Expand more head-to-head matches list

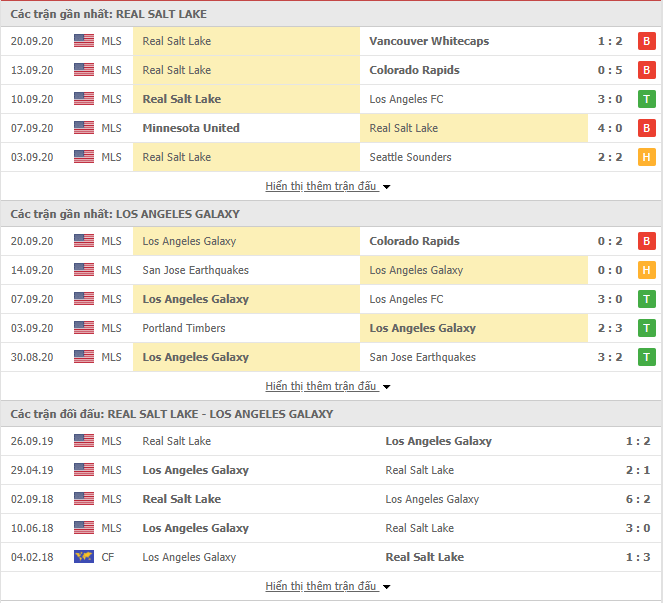[327, 586]
